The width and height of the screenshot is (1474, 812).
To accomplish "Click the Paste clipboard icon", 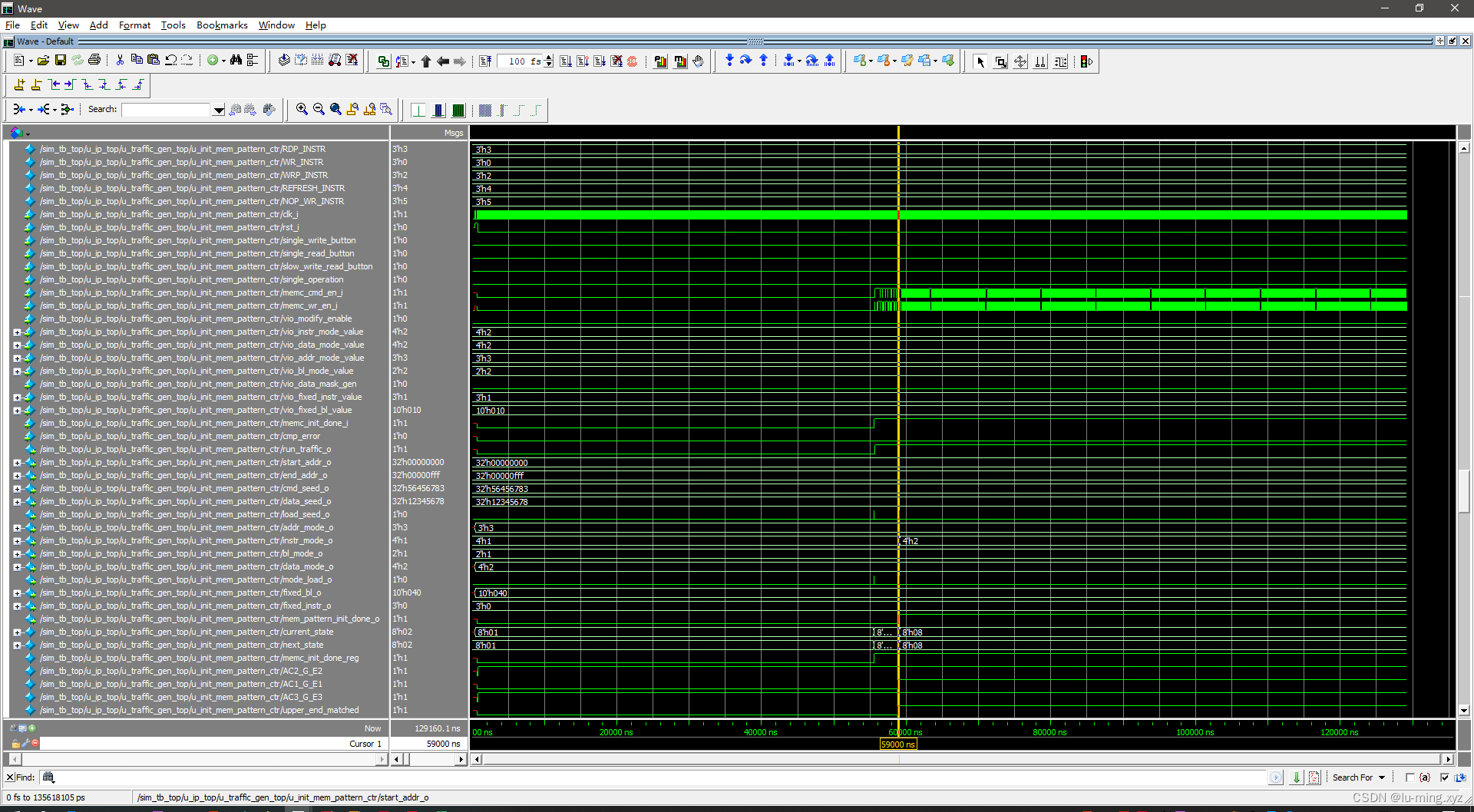I will point(154,60).
